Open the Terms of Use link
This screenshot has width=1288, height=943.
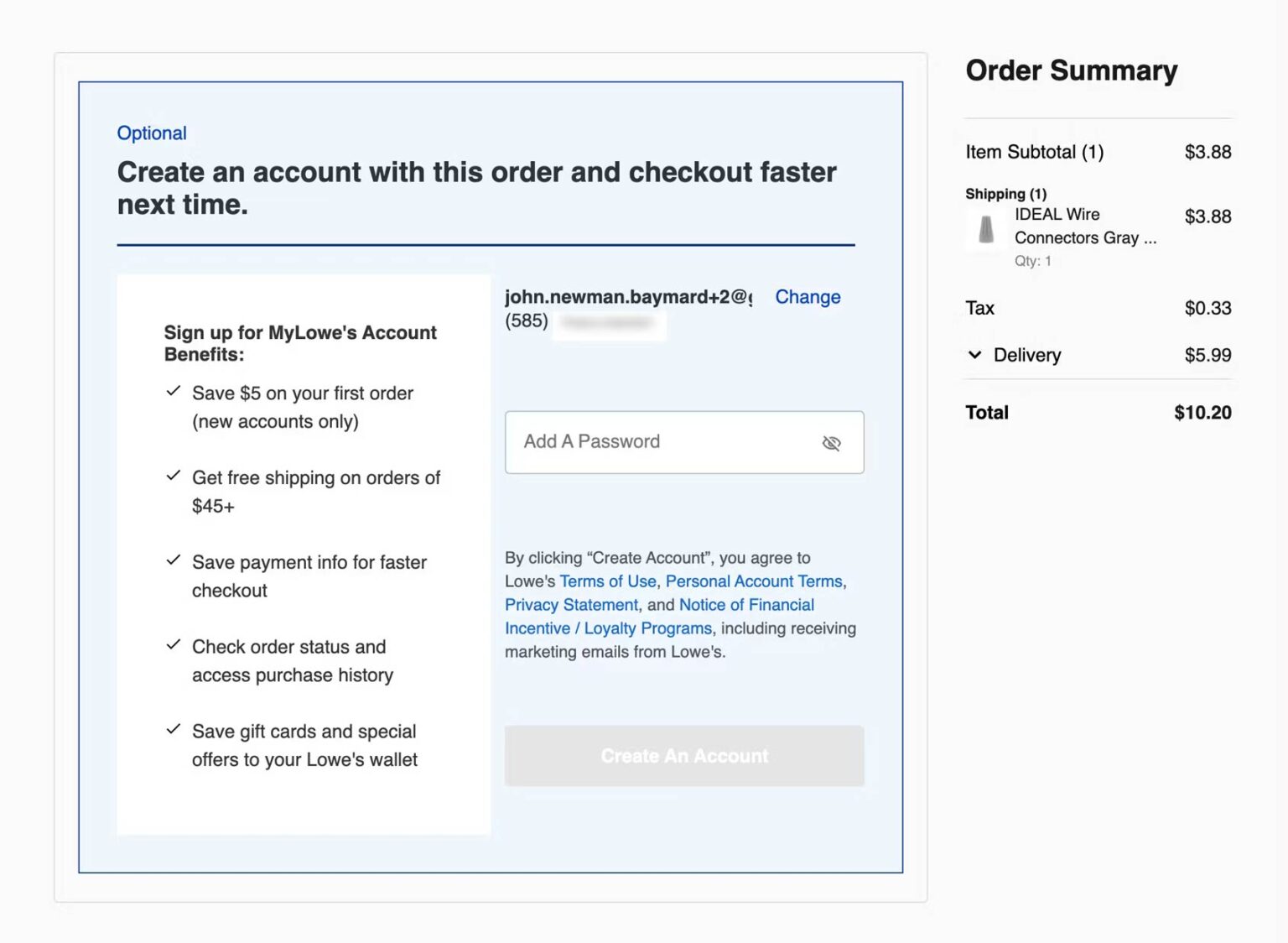(608, 581)
